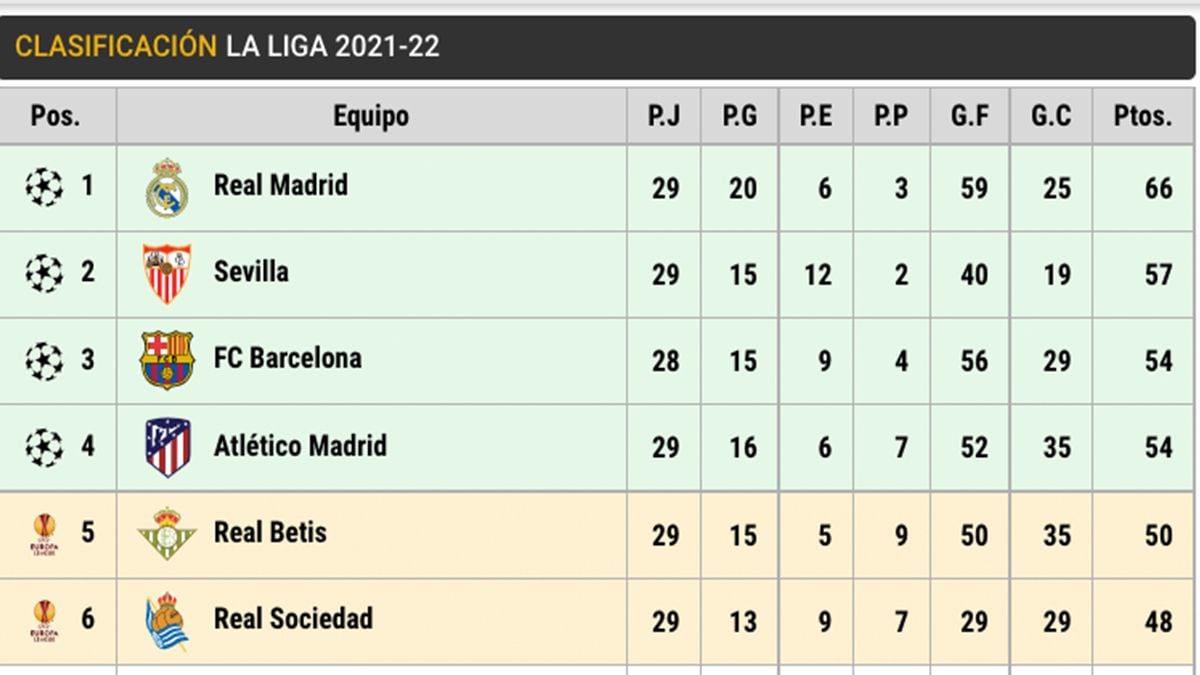This screenshot has height=675, width=1200.
Task: Open the Real Madrid team name
Action: coord(281,185)
